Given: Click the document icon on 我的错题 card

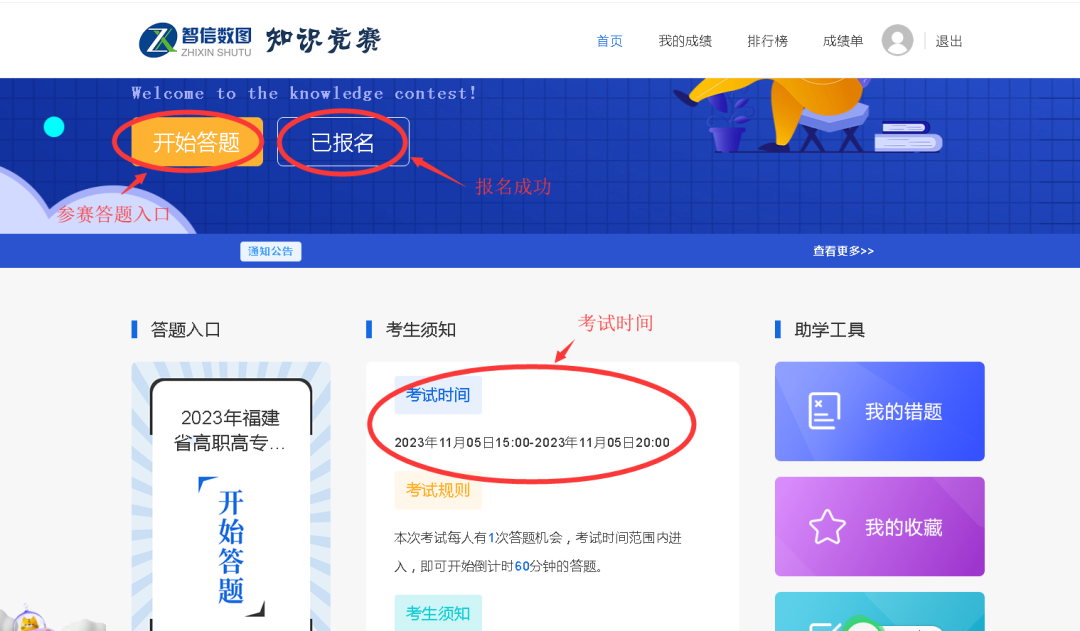Looking at the screenshot, I should point(824,411).
